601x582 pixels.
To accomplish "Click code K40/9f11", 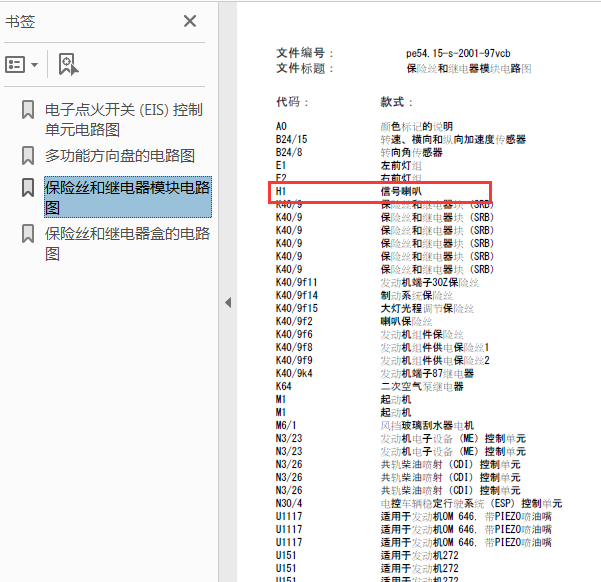I will (x=296, y=283).
